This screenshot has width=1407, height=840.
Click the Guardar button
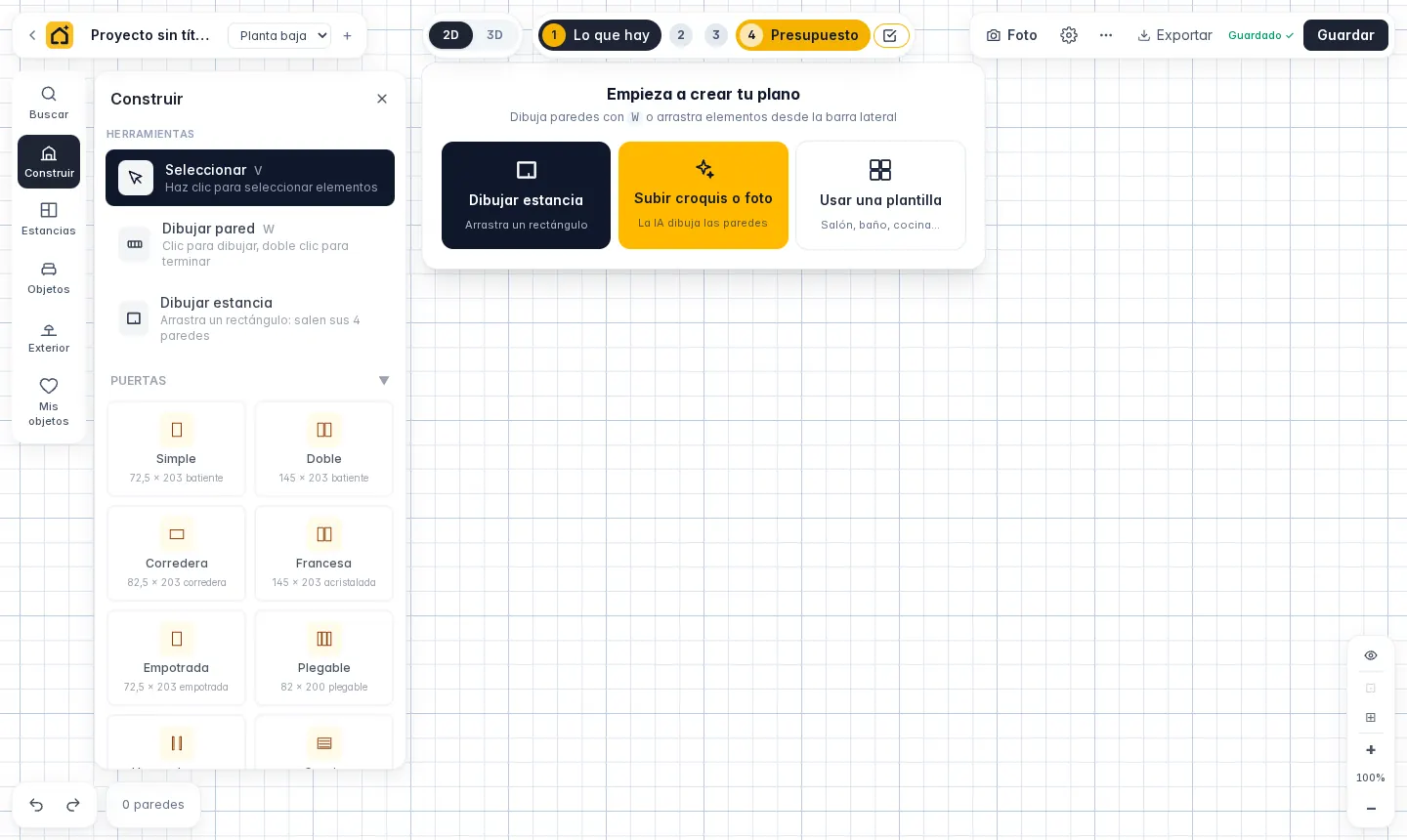[1345, 35]
